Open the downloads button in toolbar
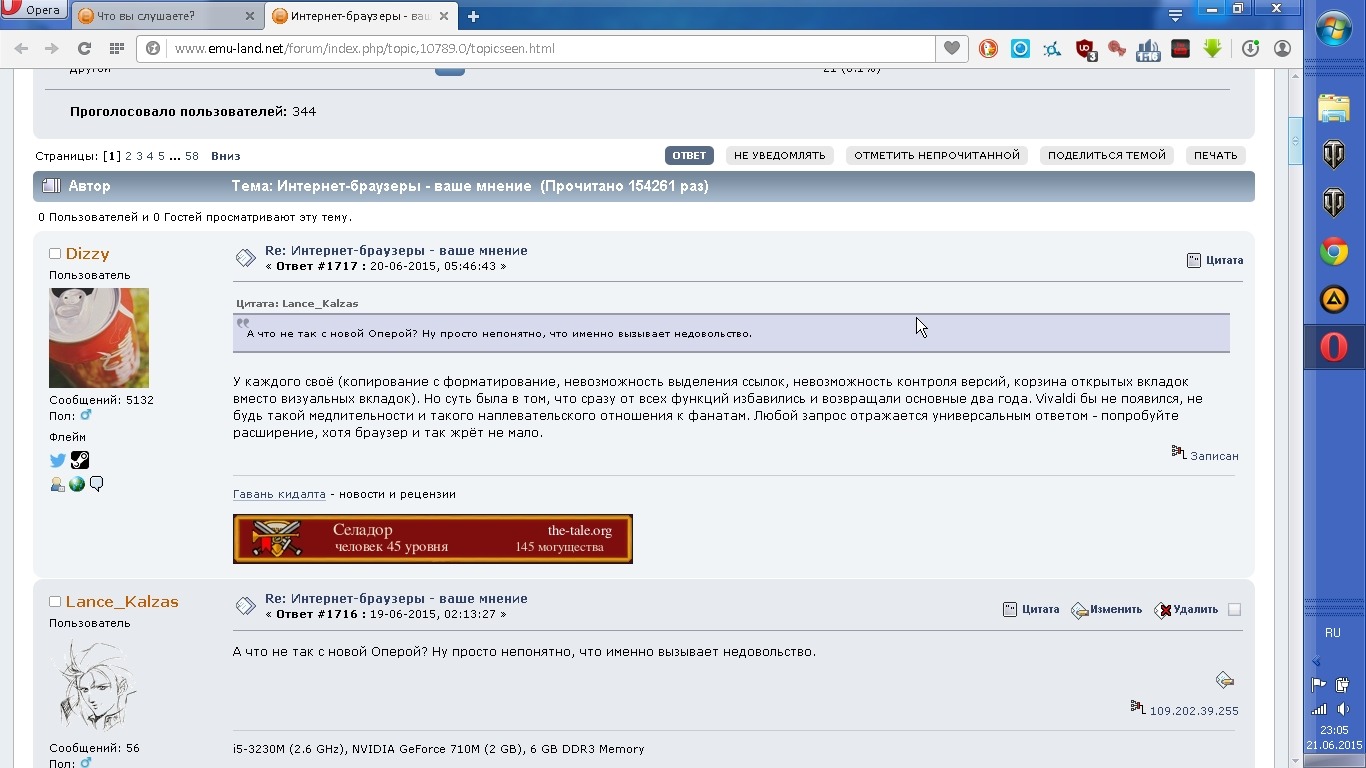Viewport: 1366px width, 768px height. pos(1250,48)
